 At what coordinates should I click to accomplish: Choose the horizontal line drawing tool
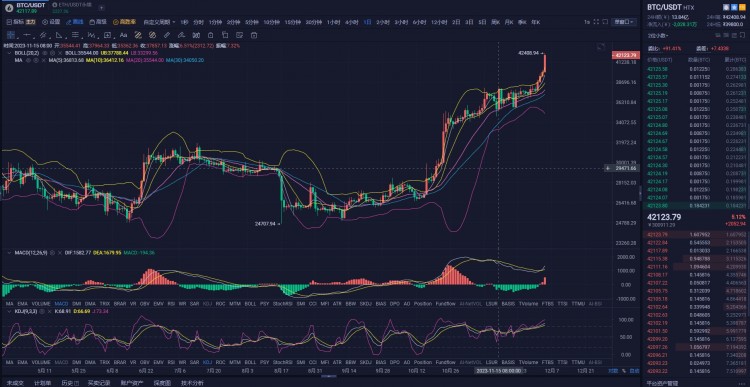pos(27,35)
